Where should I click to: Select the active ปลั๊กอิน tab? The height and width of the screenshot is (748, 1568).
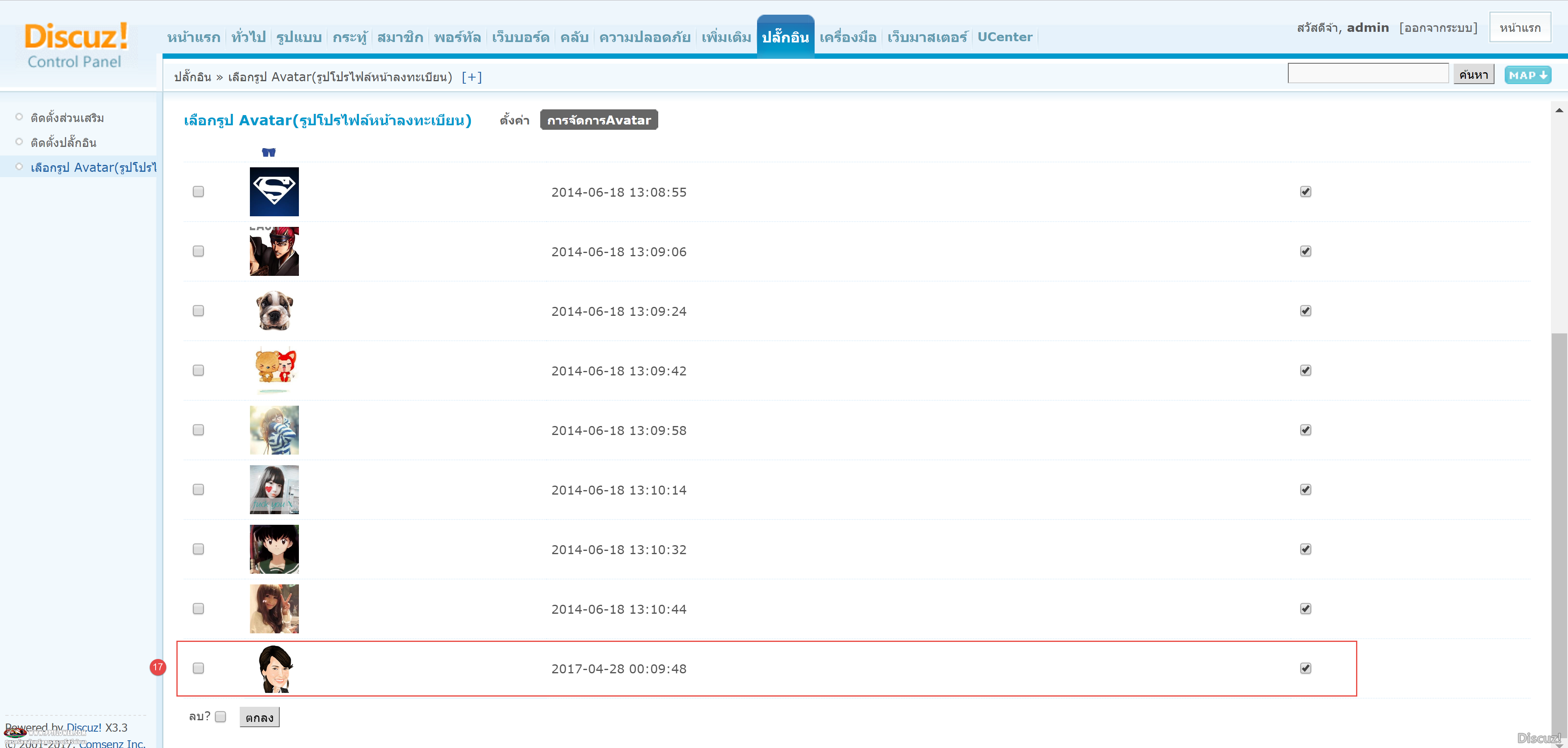pyautogui.click(x=786, y=37)
